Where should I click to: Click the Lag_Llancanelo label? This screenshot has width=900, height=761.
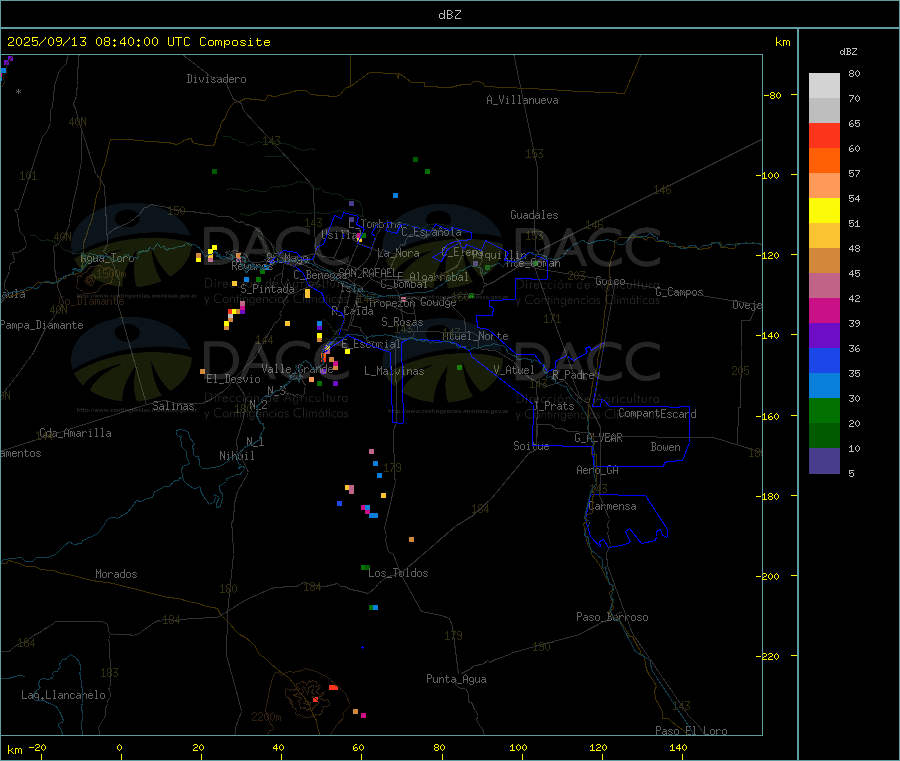pos(63,694)
